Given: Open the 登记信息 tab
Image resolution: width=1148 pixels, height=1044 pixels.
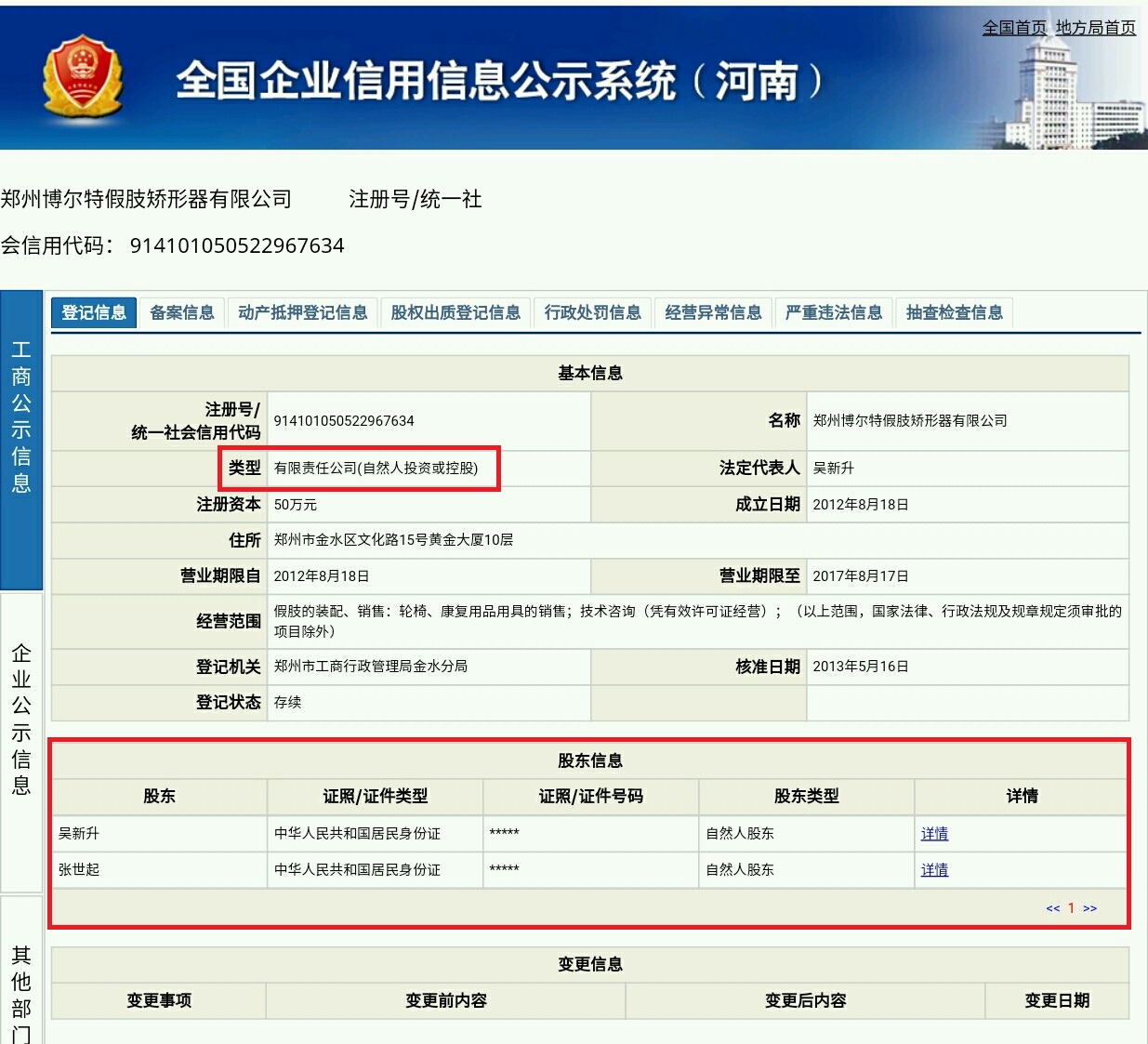Looking at the screenshot, I should pos(93,312).
